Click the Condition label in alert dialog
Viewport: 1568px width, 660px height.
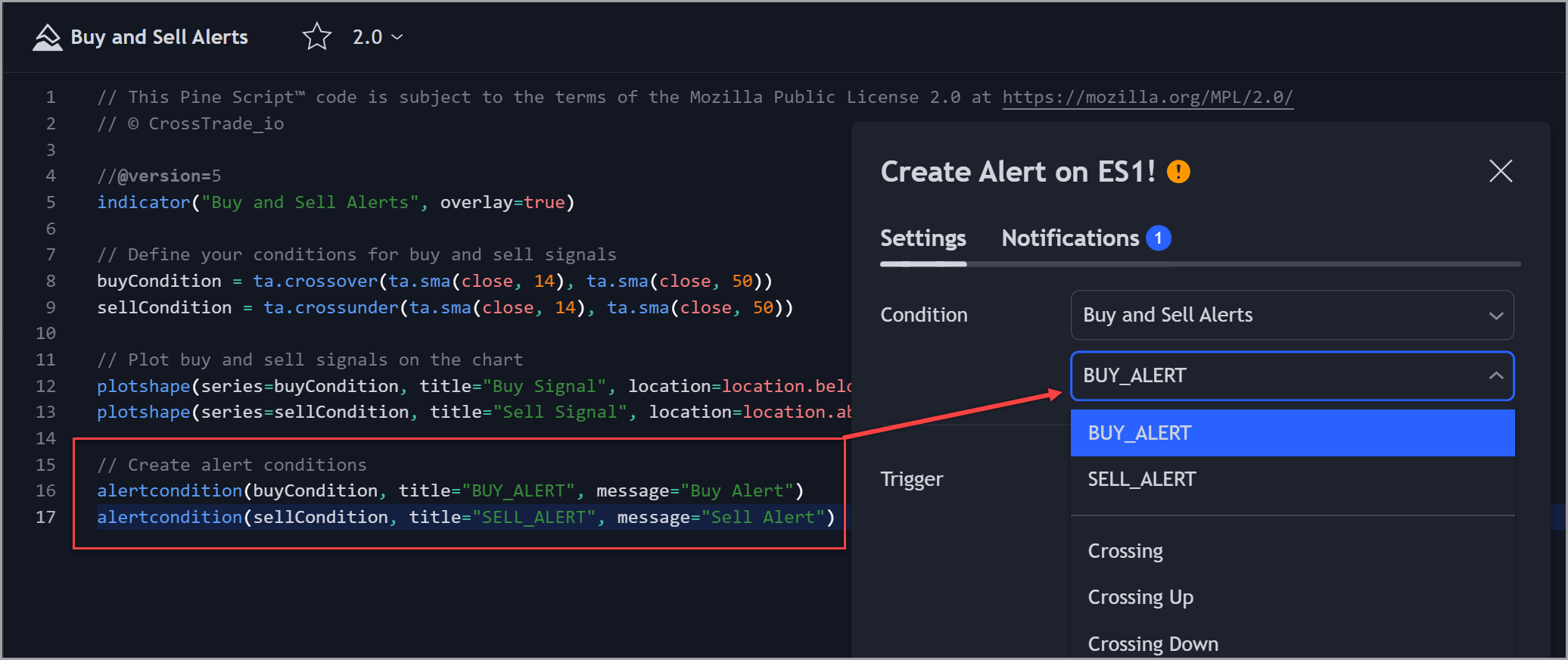point(924,315)
